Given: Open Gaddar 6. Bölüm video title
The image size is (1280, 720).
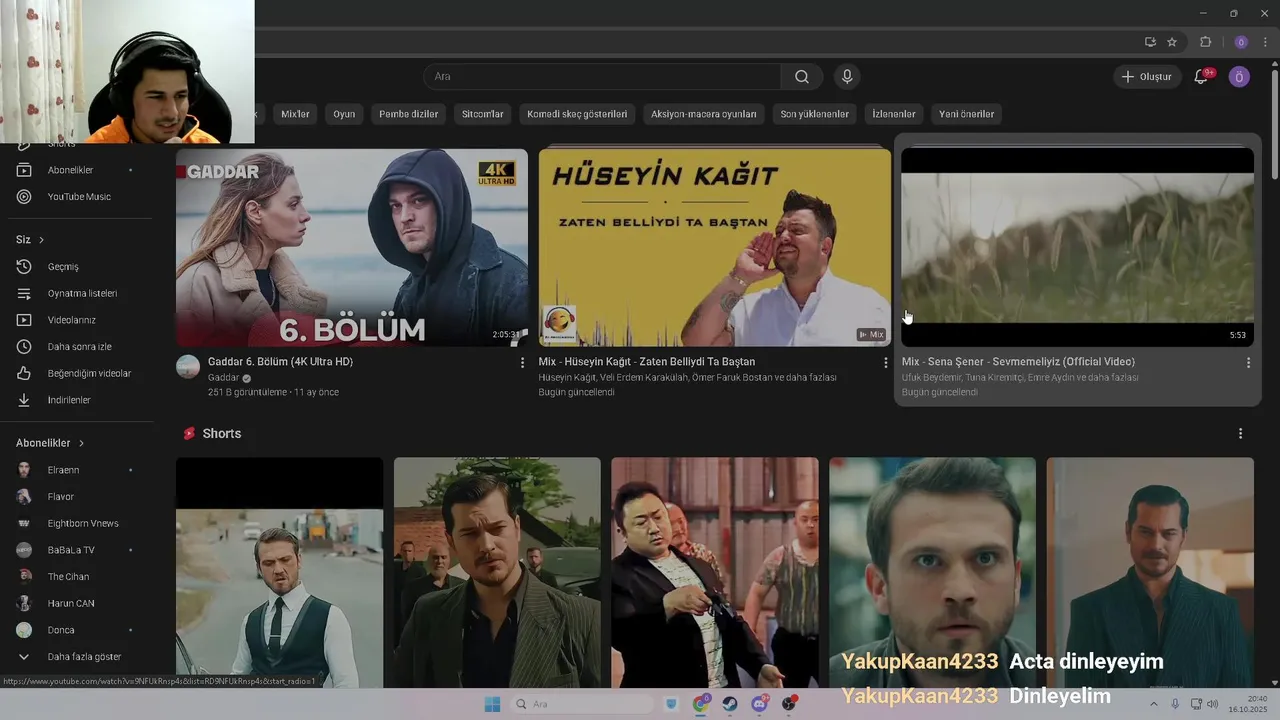Looking at the screenshot, I should coord(280,362).
